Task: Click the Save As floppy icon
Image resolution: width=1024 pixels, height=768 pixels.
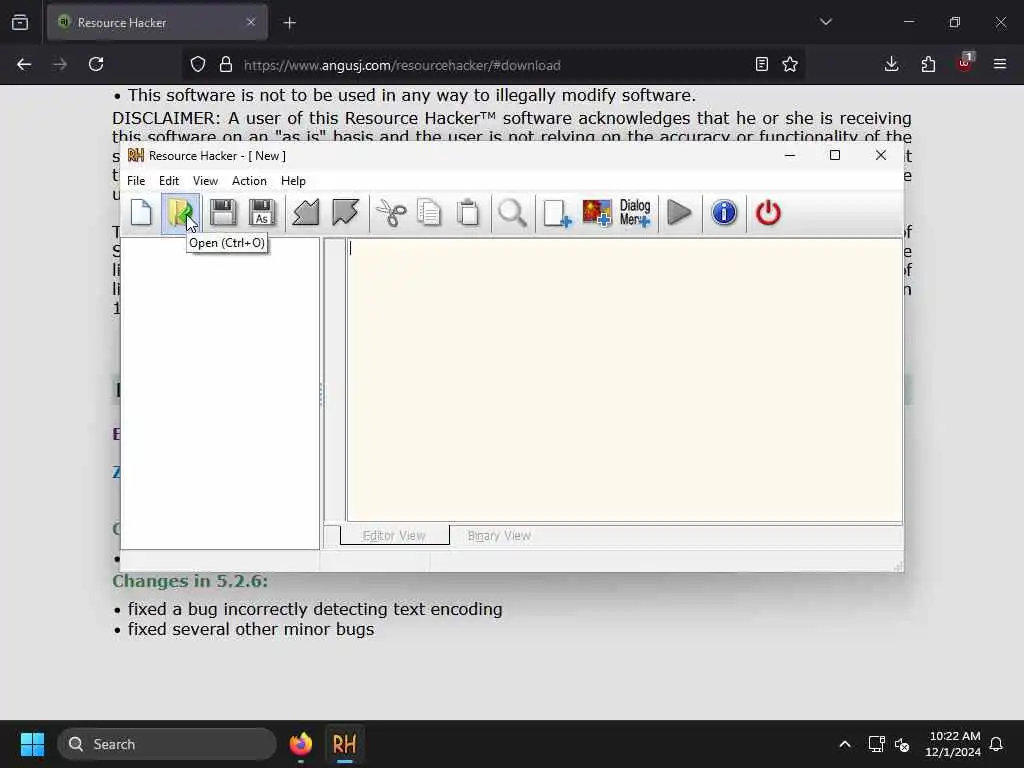Action: (x=263, y=213)
